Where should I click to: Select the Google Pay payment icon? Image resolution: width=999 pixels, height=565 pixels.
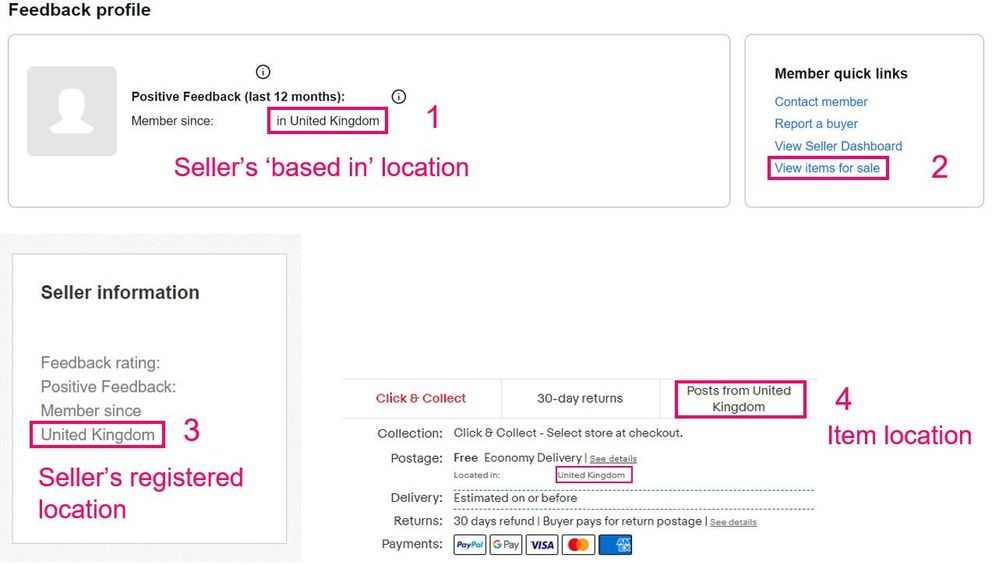coord(506,545)
